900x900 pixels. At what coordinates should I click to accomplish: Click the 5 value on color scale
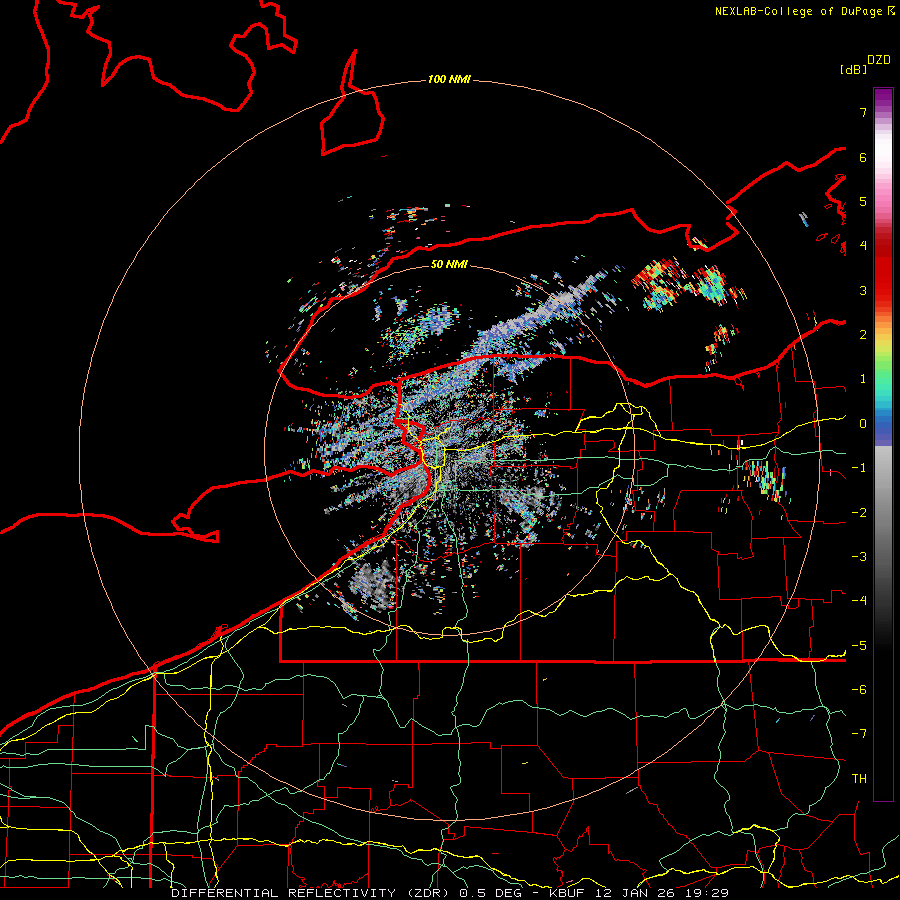pos(863,201)
